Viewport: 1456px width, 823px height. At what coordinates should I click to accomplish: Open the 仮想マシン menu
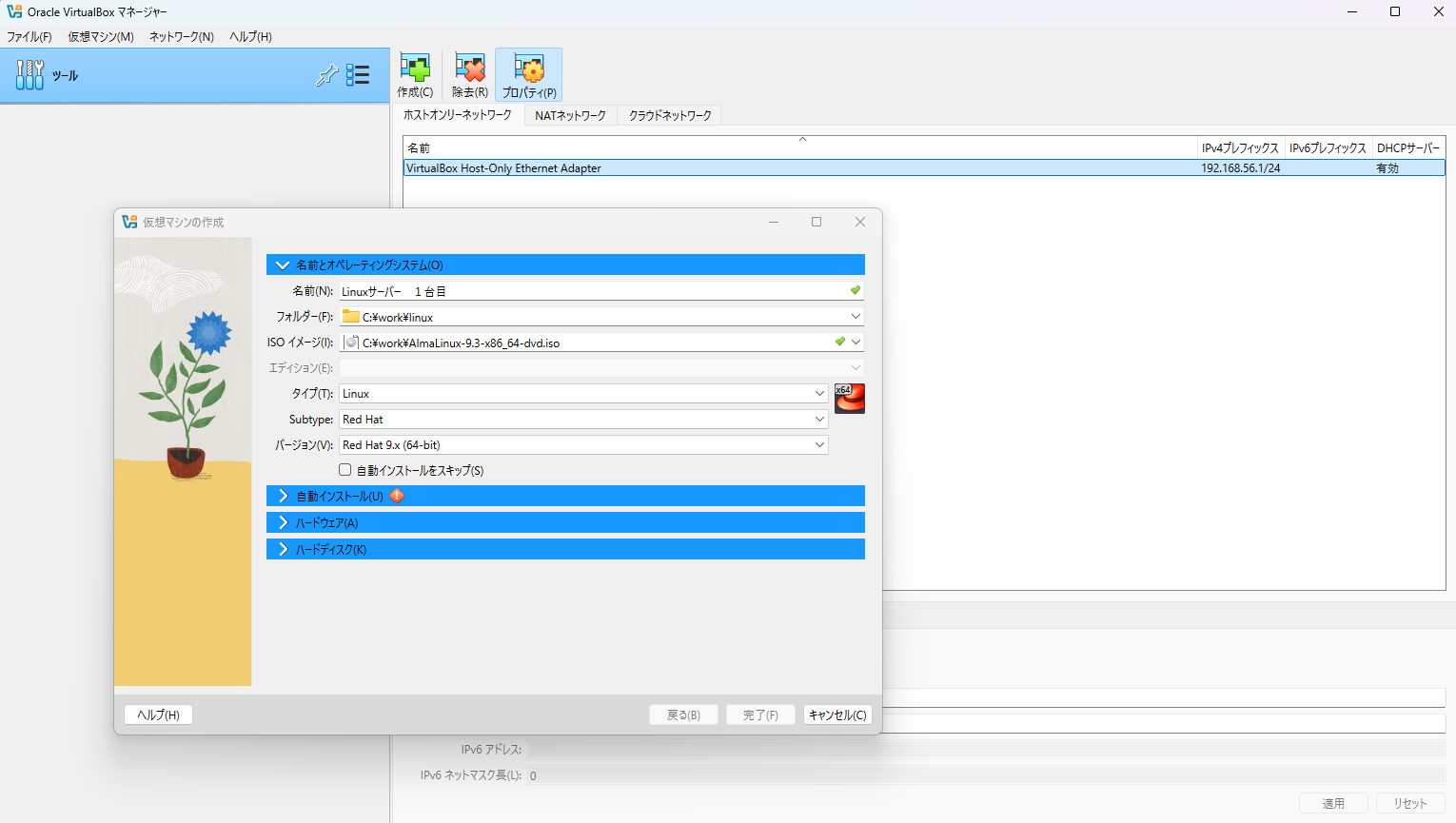pos(100,37)
